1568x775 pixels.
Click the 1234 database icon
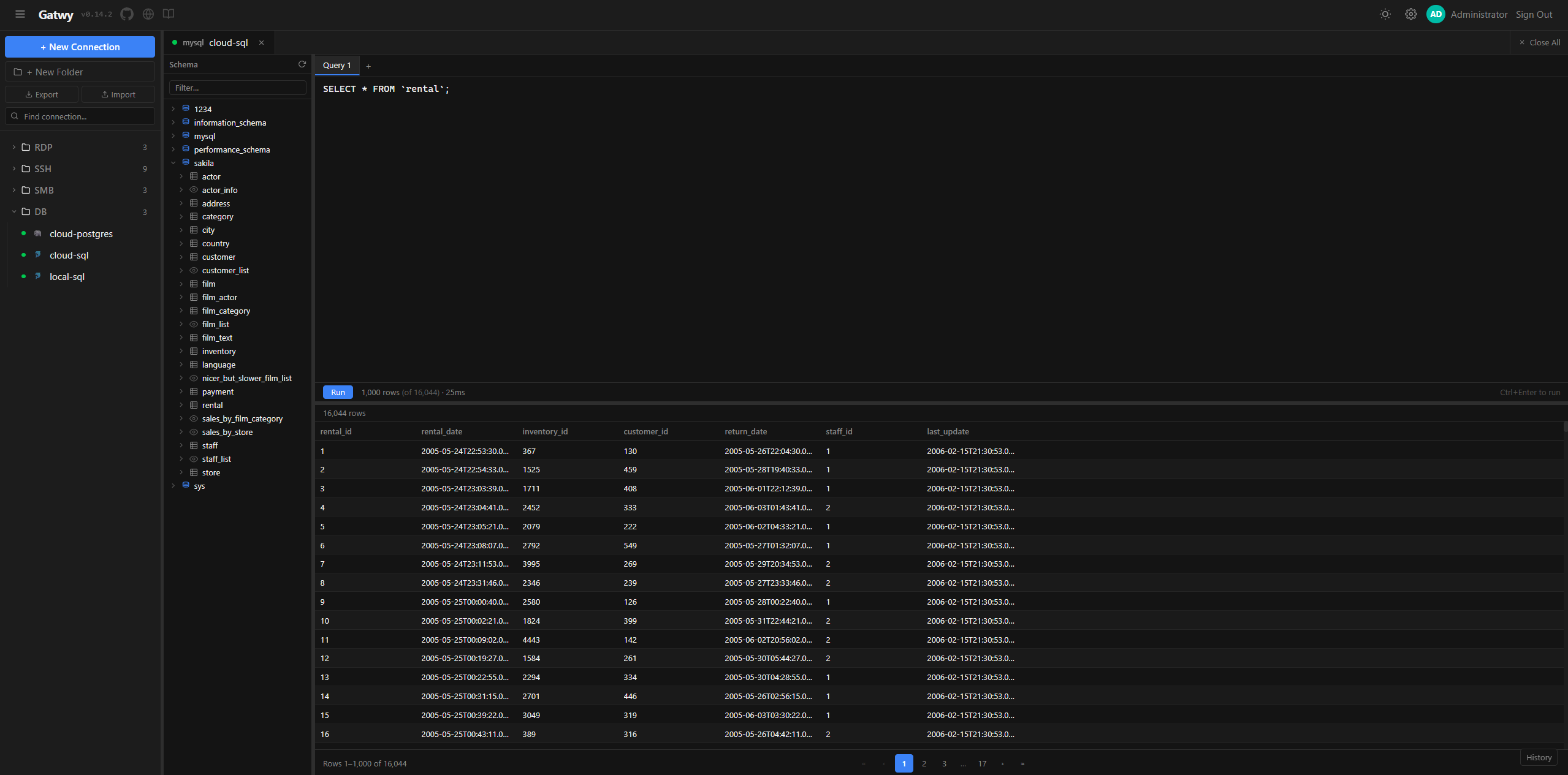(186, 108)
